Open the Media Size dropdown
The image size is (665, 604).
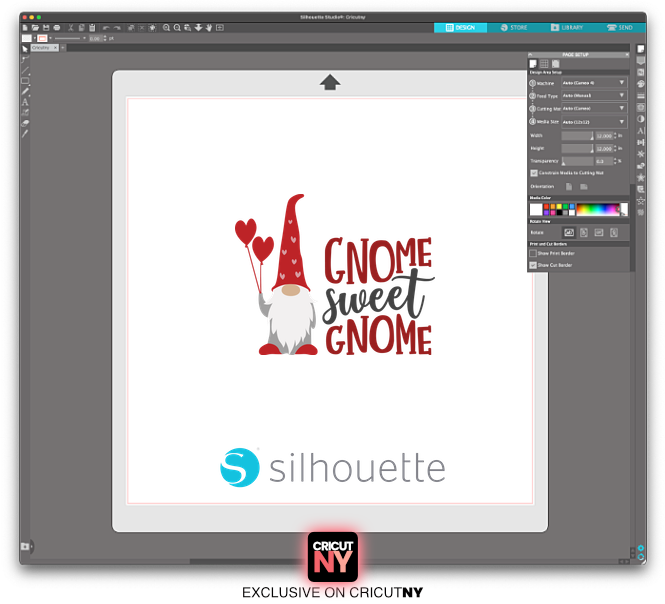pyautogui.click(x=594, y=122)
